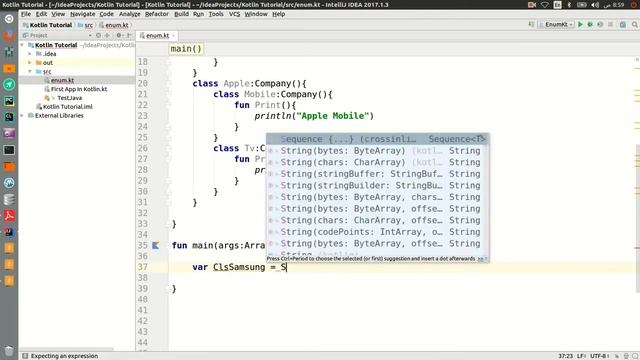640x360 pixels.
Task: Click the LF line separator in status bar
Action: click(581, 356)
